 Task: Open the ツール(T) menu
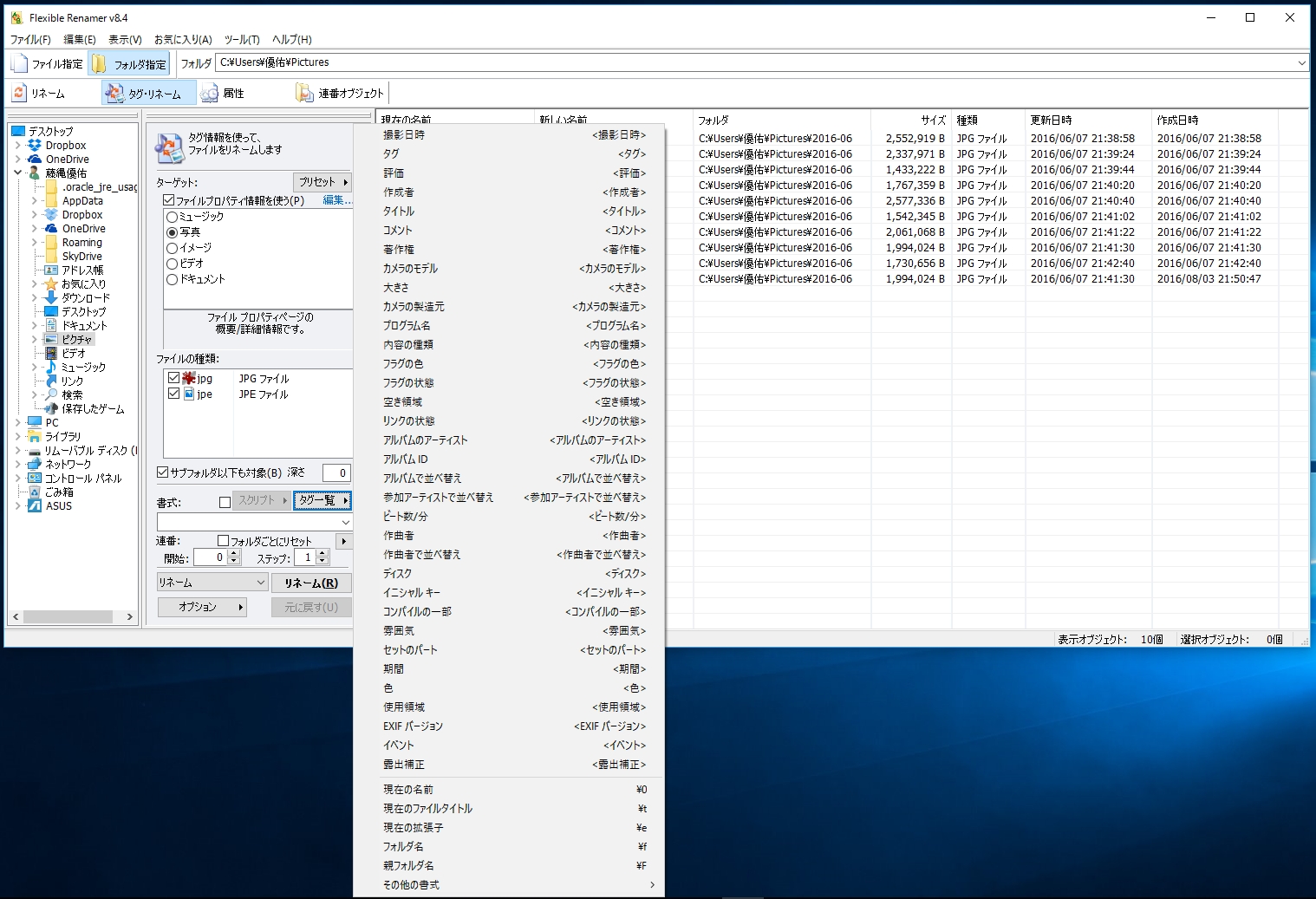tap(242, 40)
